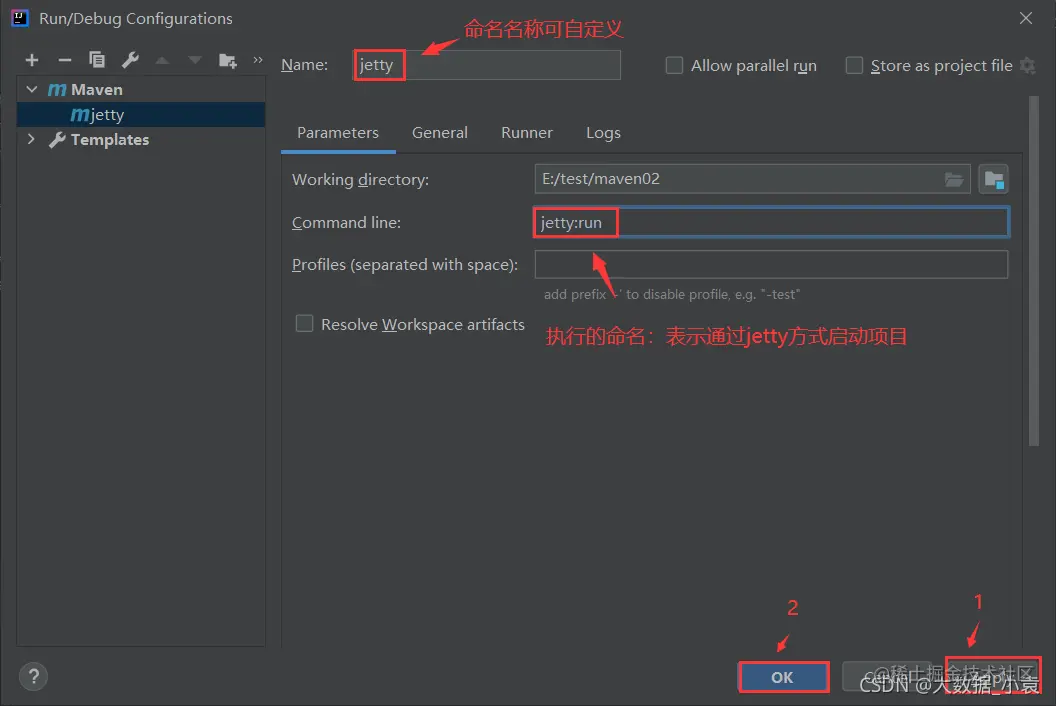Copy the selected configuration icon
The height and width of the screenshot is (706, 1056).
pos(97,60)
